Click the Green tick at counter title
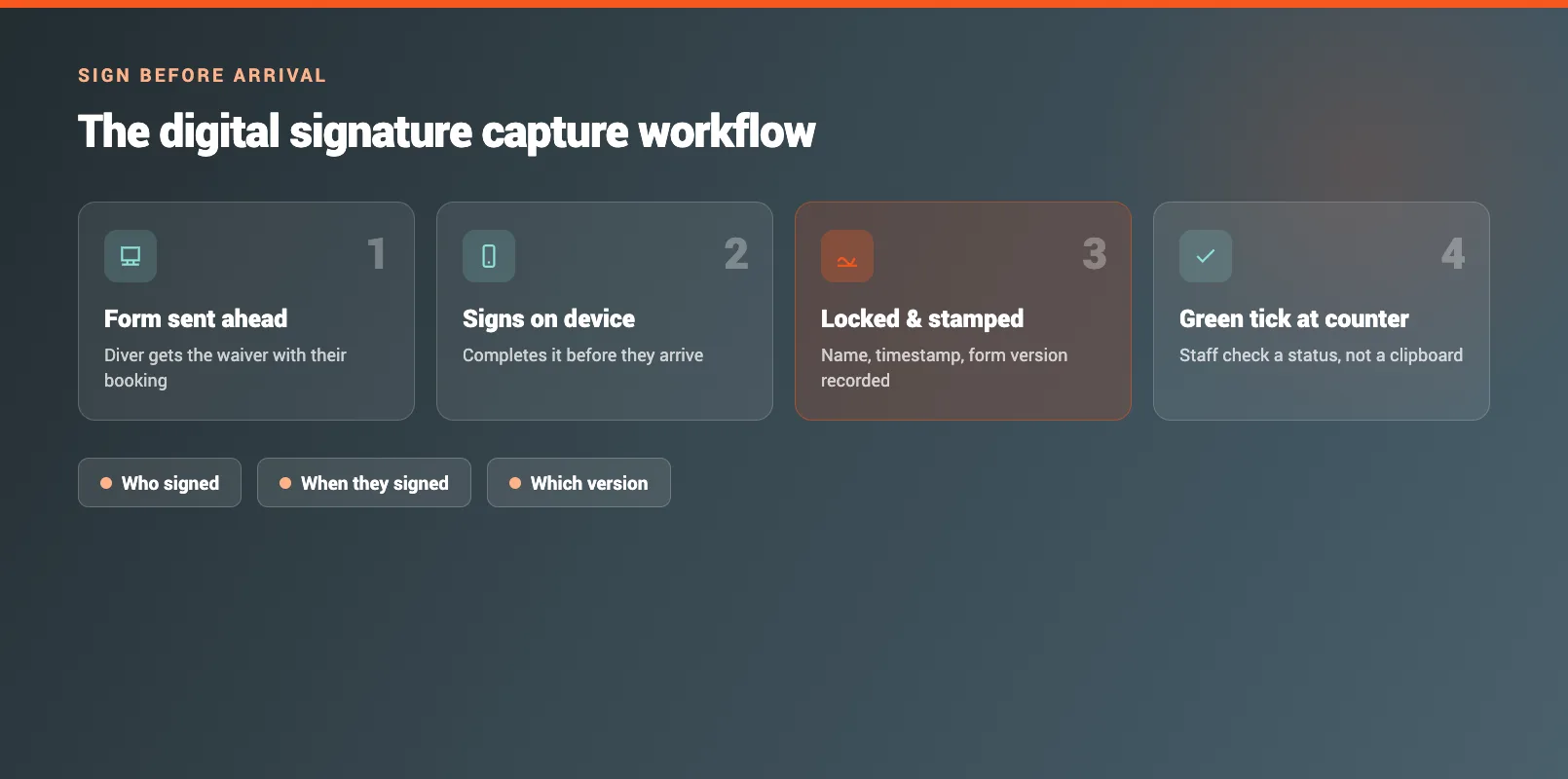1568x779 pixels. tap(1293, 318)
